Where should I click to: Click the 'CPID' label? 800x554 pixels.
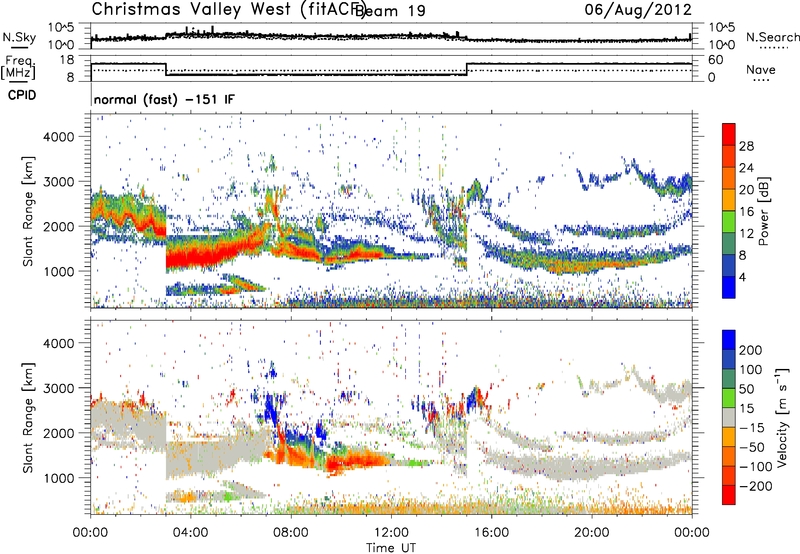[22, 95]
